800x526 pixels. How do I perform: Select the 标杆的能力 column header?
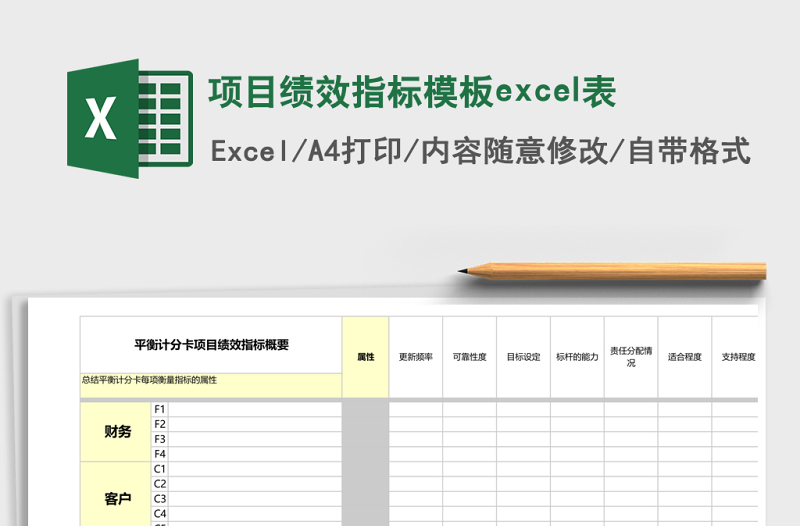coord(577,357)
